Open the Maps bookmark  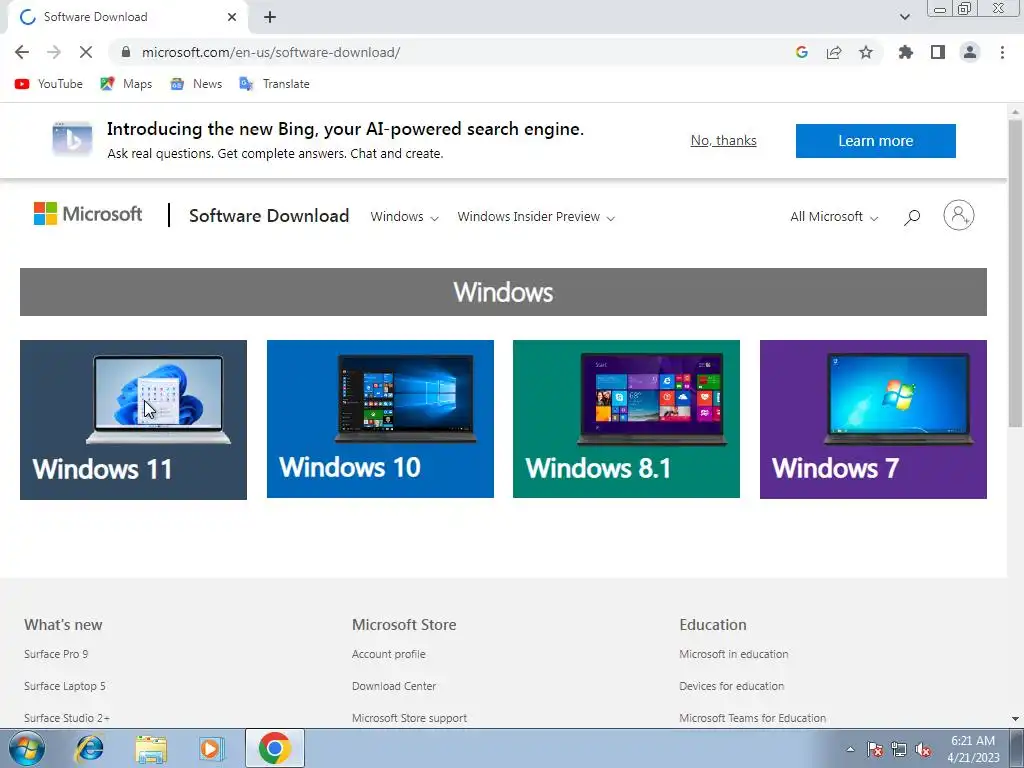click(x=126, y=84)
